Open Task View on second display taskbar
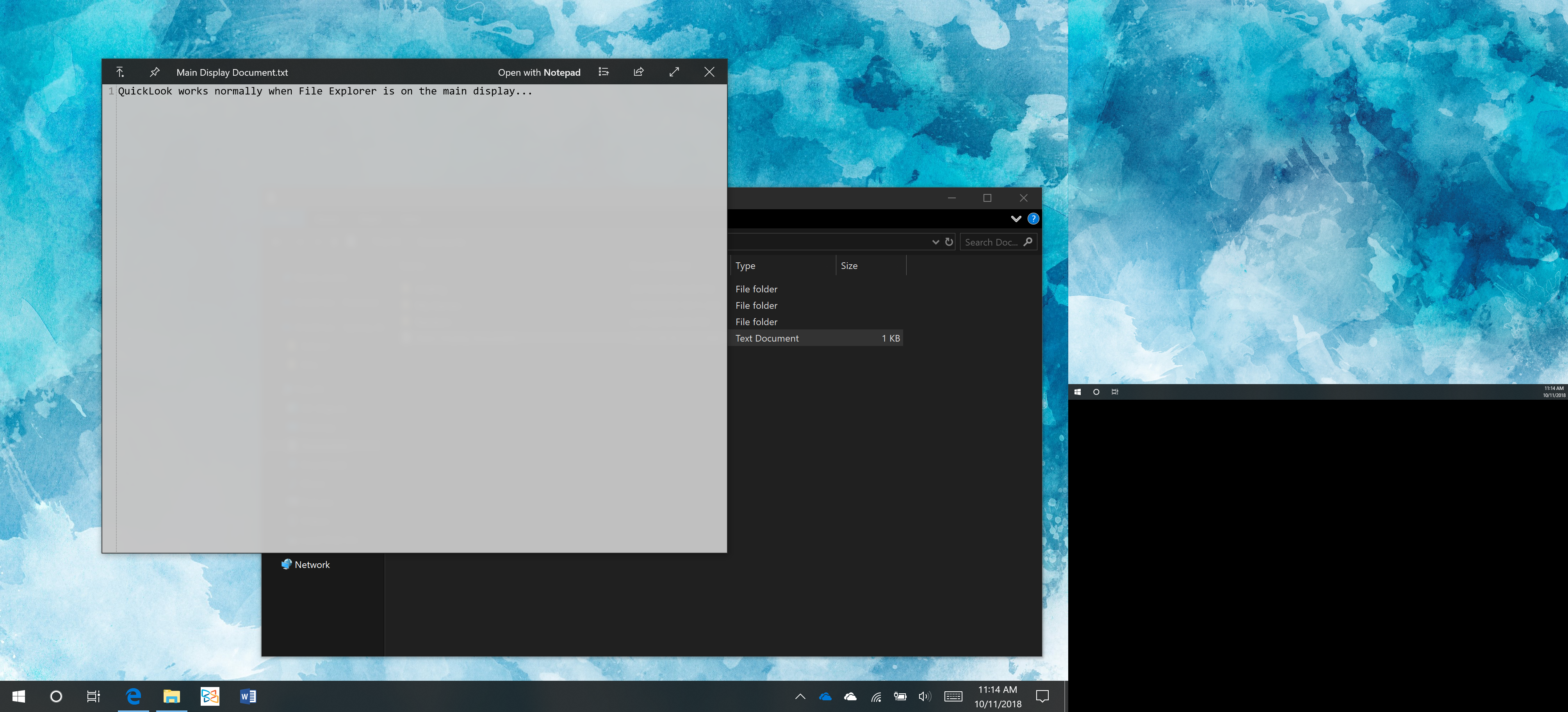Viewport: 1568px width, 712px height. click(x=1115, y=392)
